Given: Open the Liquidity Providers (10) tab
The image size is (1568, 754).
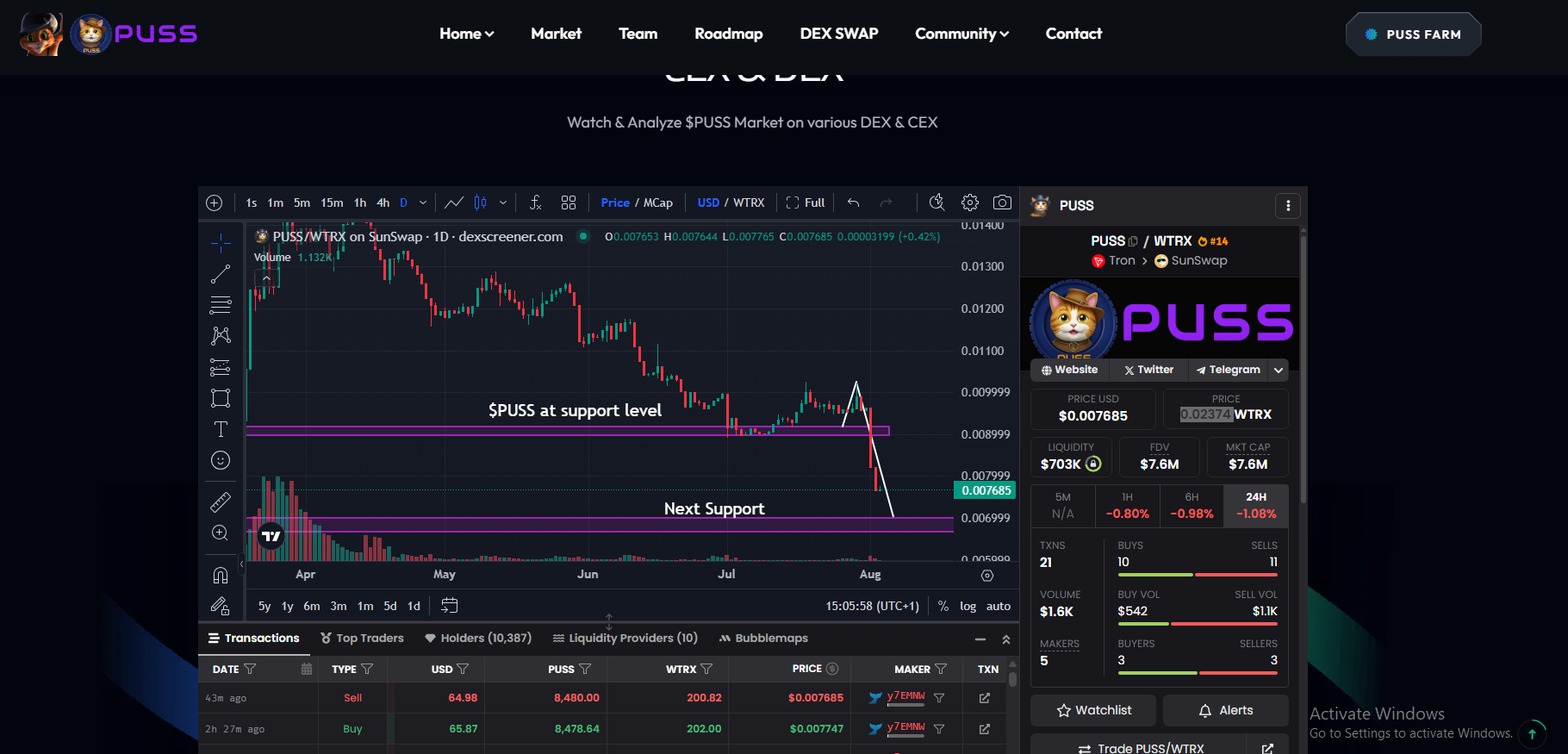Looking at the screenshot, I should pyautogui.click(x=625, y=639).
